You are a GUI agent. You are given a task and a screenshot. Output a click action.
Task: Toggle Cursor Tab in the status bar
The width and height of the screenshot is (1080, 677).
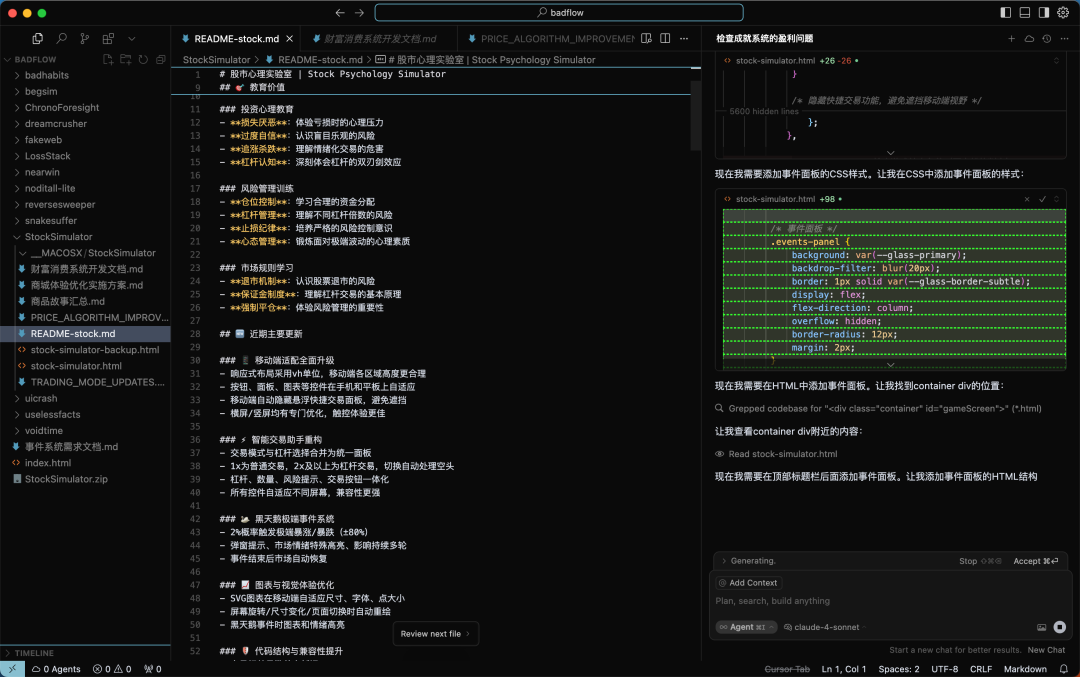(x=787, y=669)
